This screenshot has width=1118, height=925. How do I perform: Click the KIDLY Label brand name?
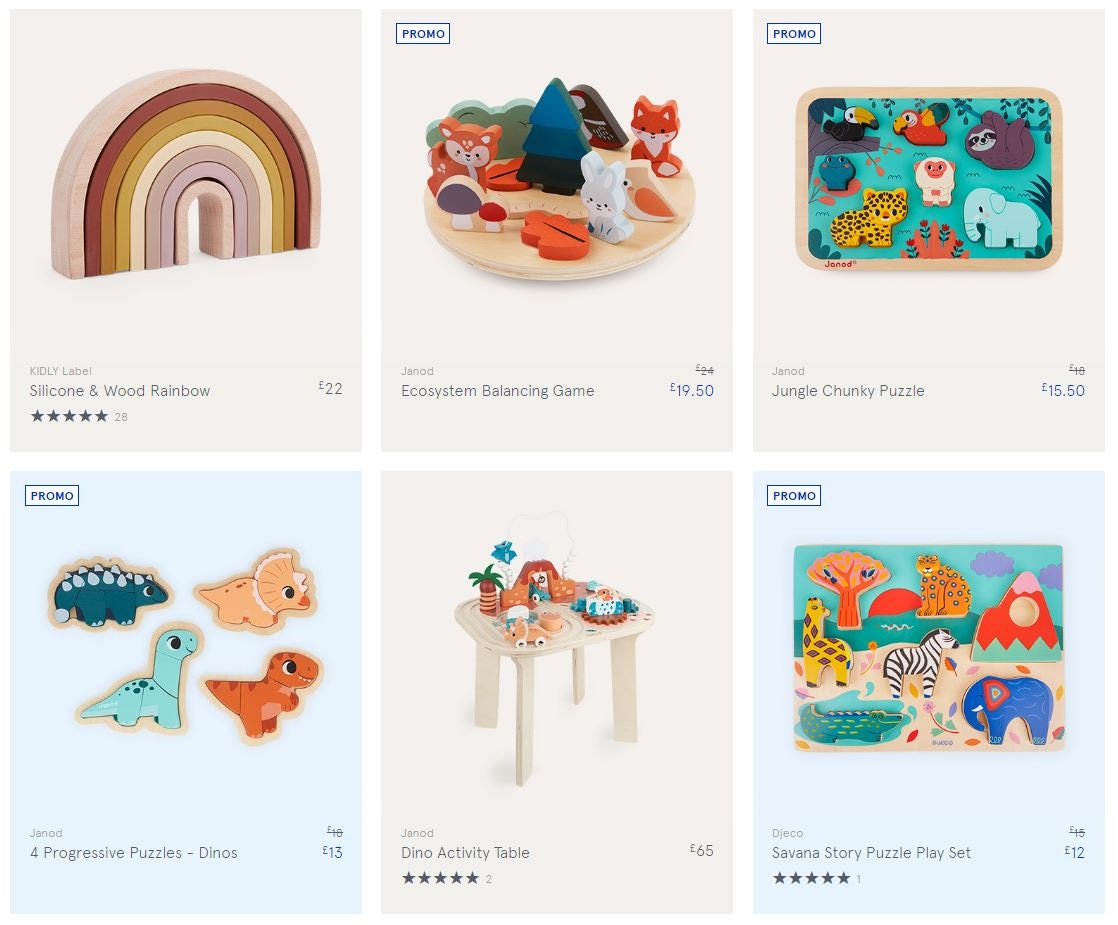[x=60, y=371]
